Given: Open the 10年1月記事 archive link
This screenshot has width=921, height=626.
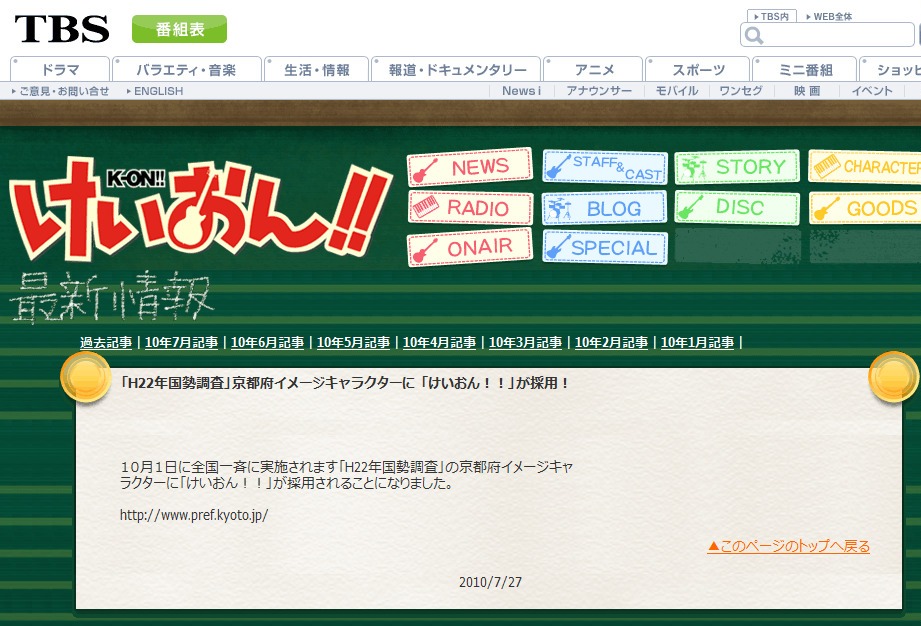Looking at the screenshot, I should (697, 342).
